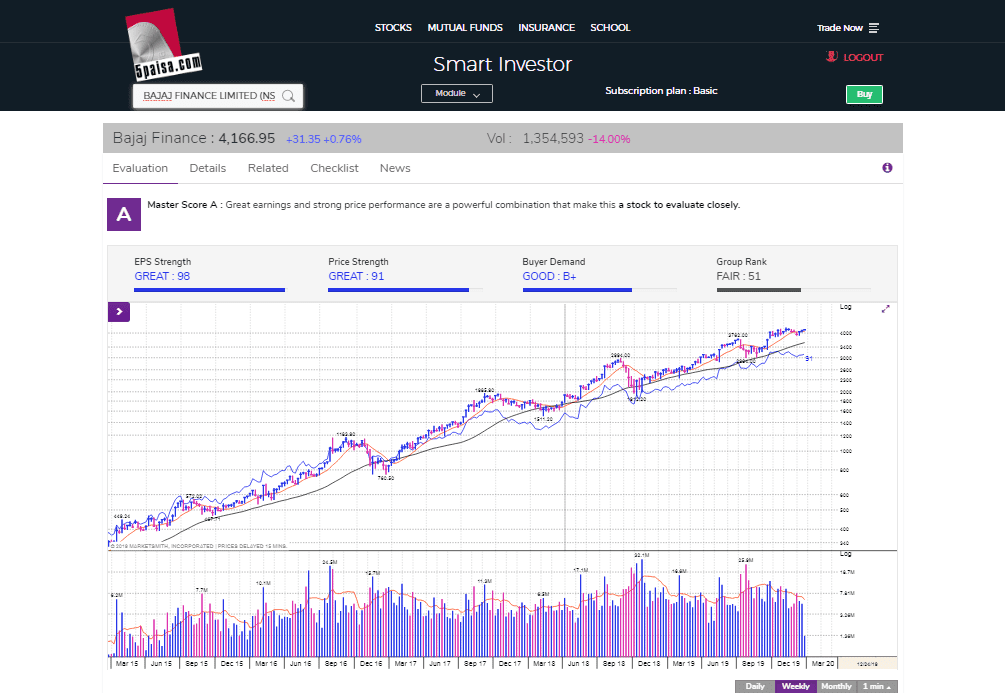Viewport: 1005px width, 693px height.
Task: Click the 5paisa.com logo
Action: coord(164,45)
